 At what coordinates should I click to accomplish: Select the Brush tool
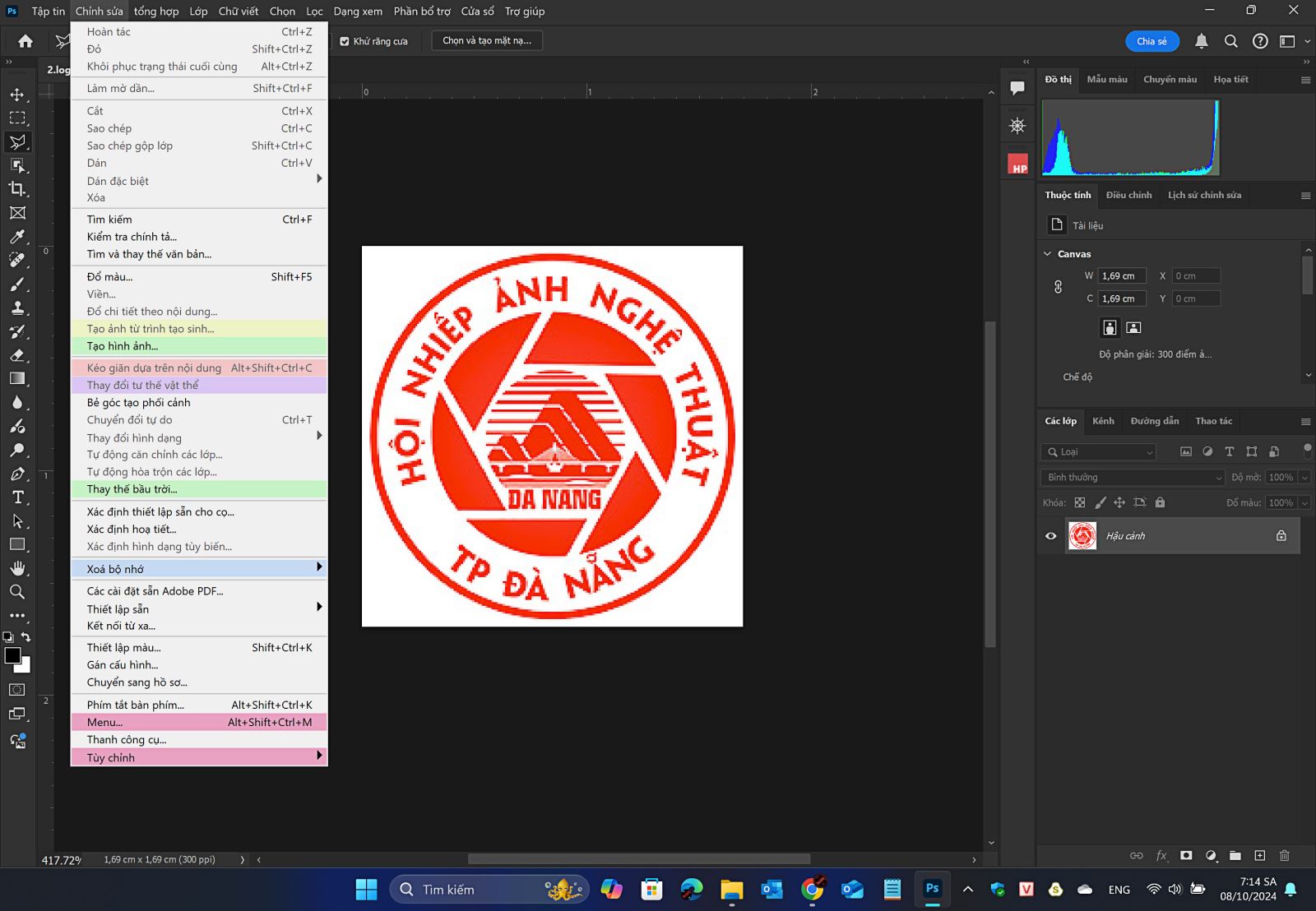17,284
